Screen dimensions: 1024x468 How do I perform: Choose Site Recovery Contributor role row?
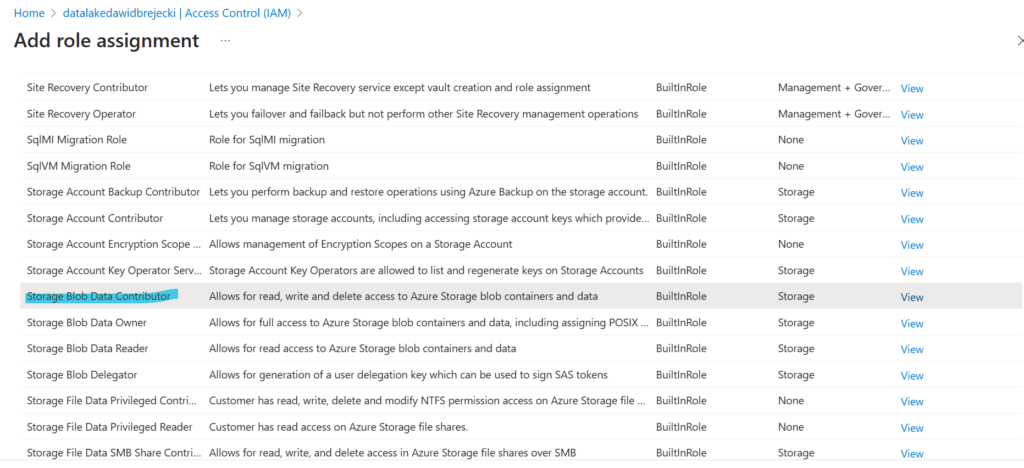[x=87, y=88]
